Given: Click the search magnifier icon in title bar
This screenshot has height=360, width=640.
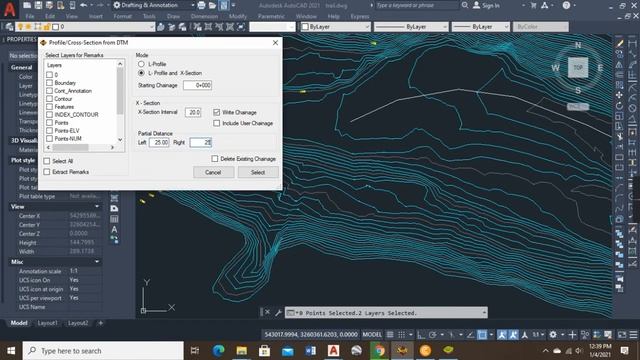Looking at the screenshot, I should pyautogui.click(x=465, y=5).
